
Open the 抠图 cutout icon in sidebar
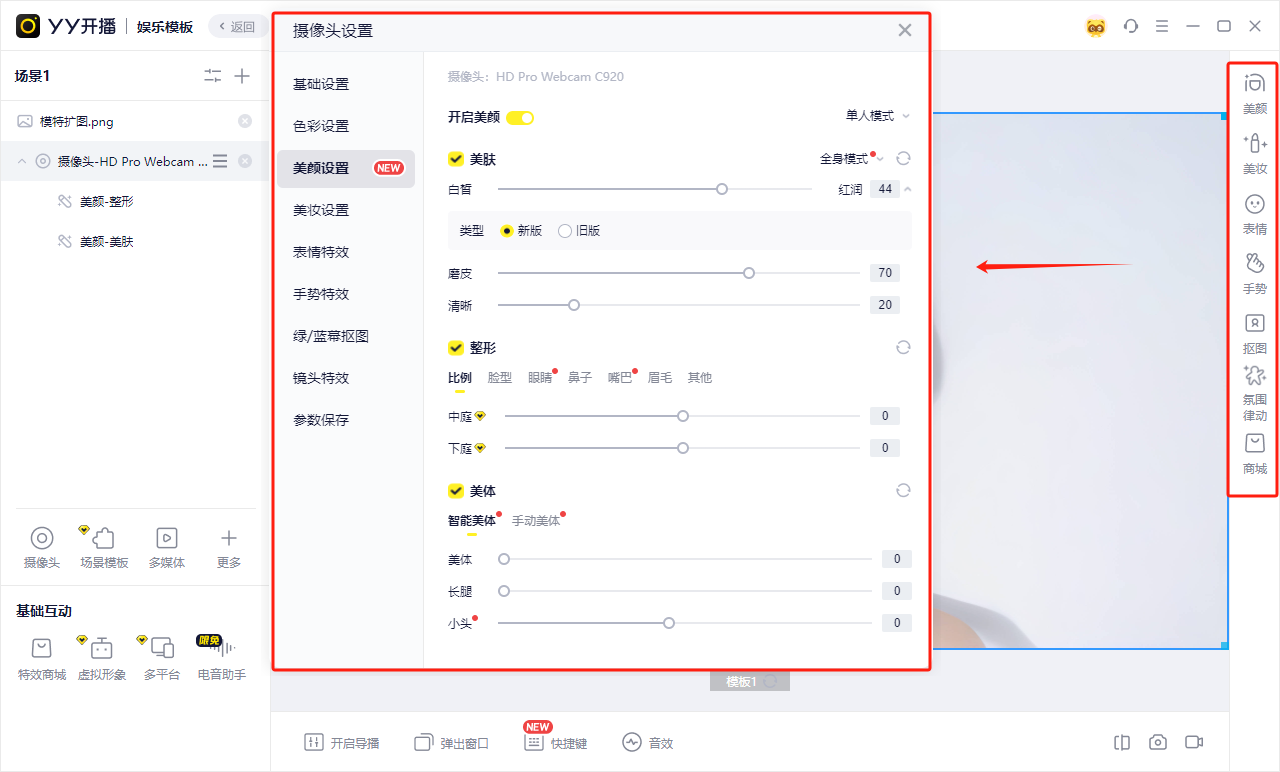tap(1254, 333)
